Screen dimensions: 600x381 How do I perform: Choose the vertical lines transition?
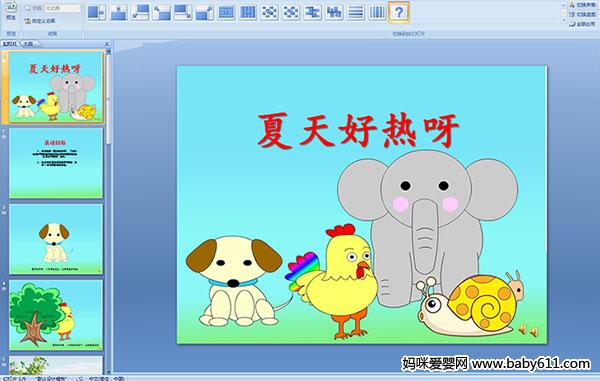[377, 12]
